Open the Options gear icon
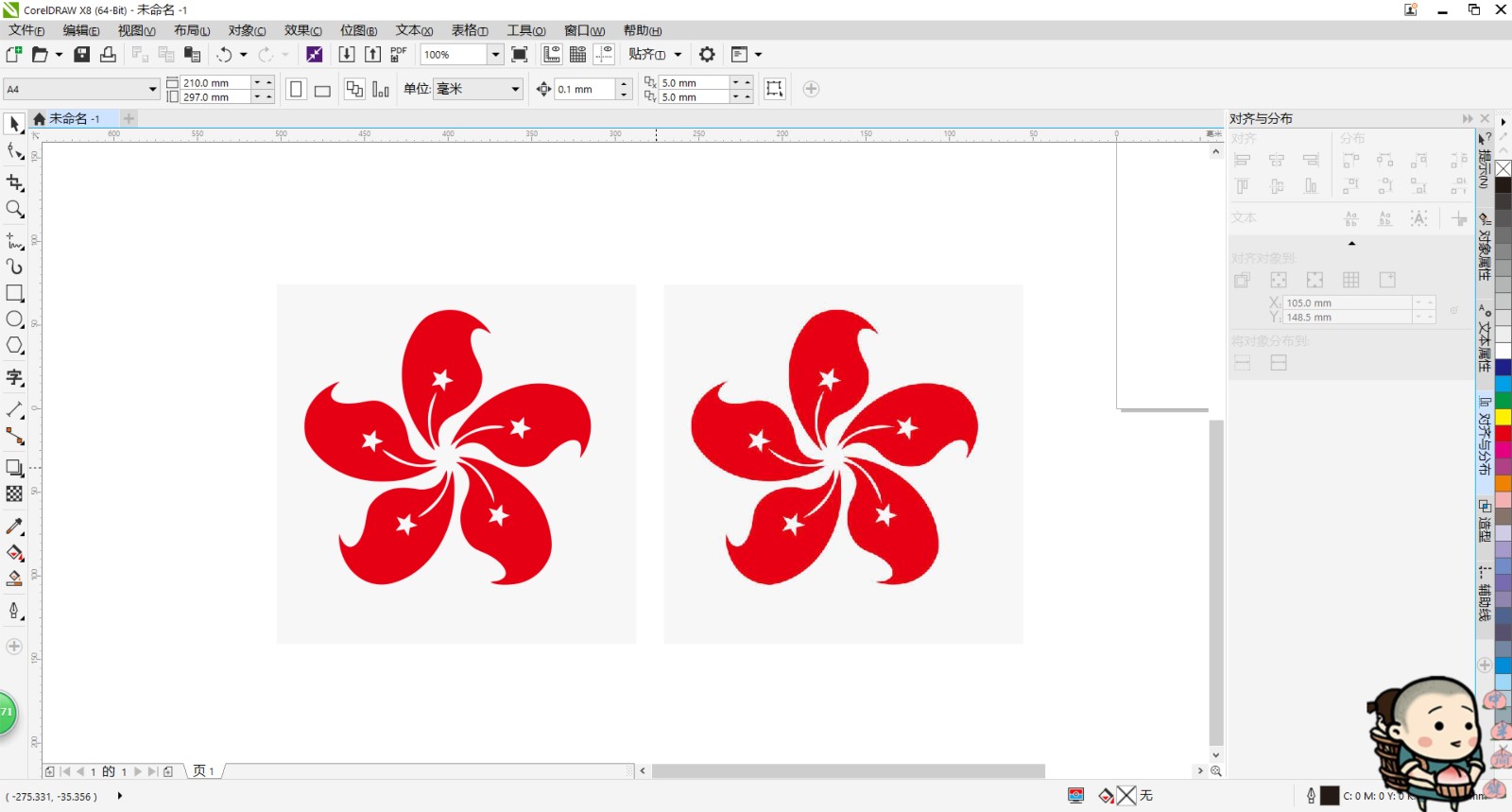 tap(707, 54)
